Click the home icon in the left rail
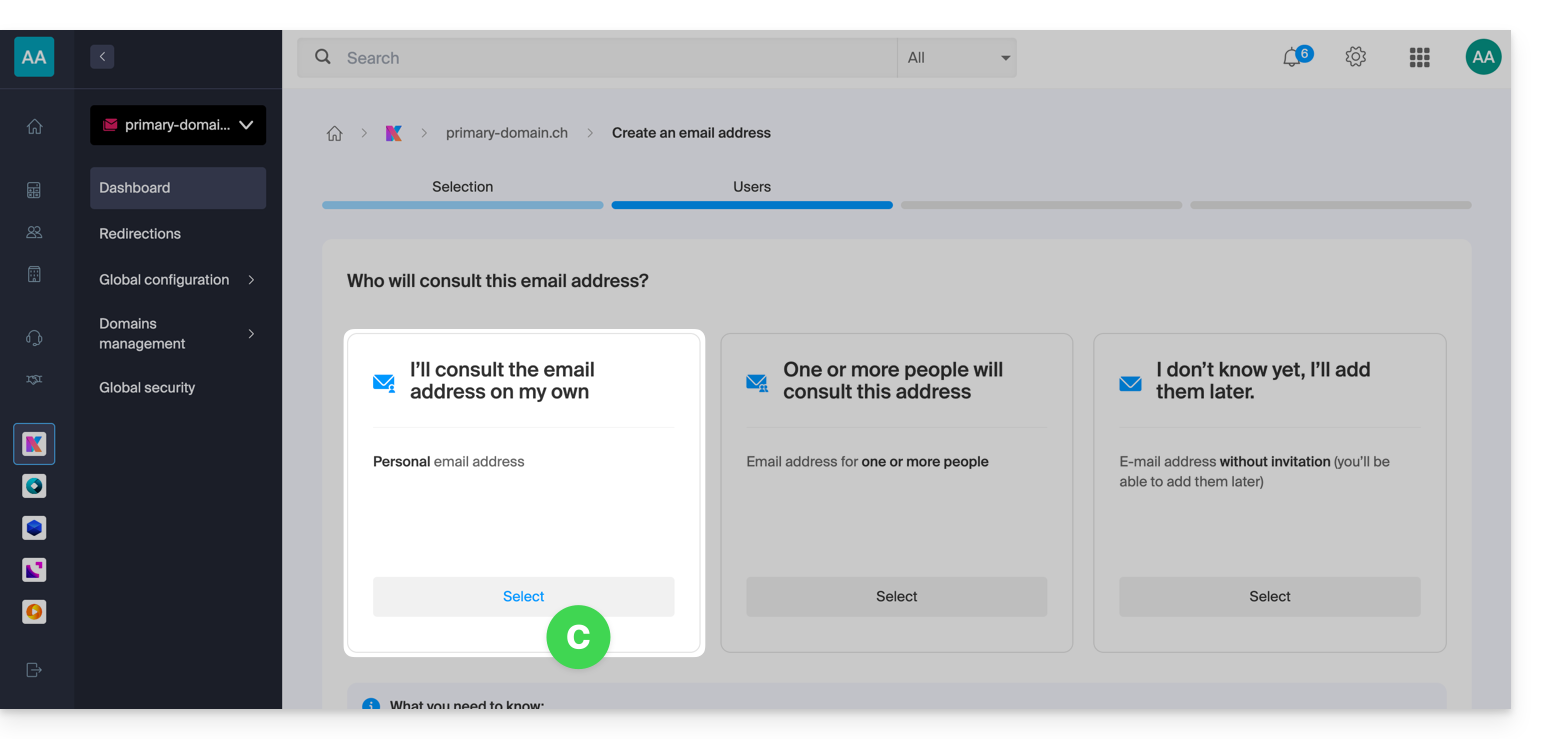 point(34,127)
